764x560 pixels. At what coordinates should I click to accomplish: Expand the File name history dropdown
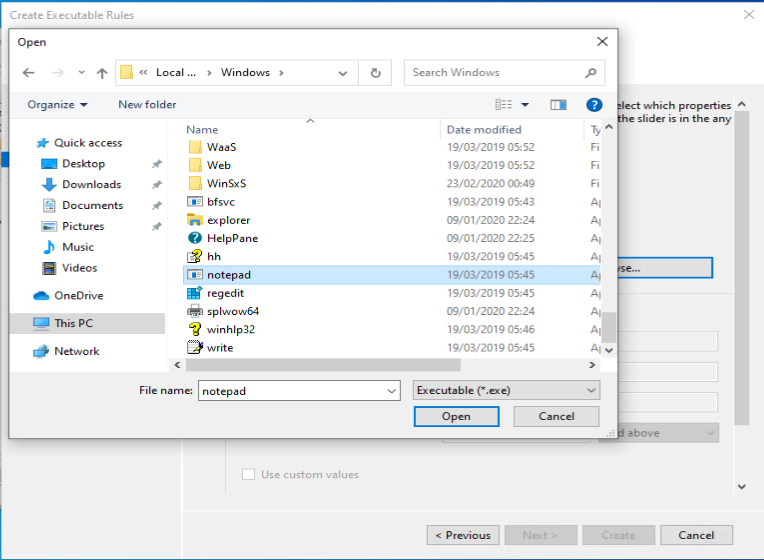(391, 391)
